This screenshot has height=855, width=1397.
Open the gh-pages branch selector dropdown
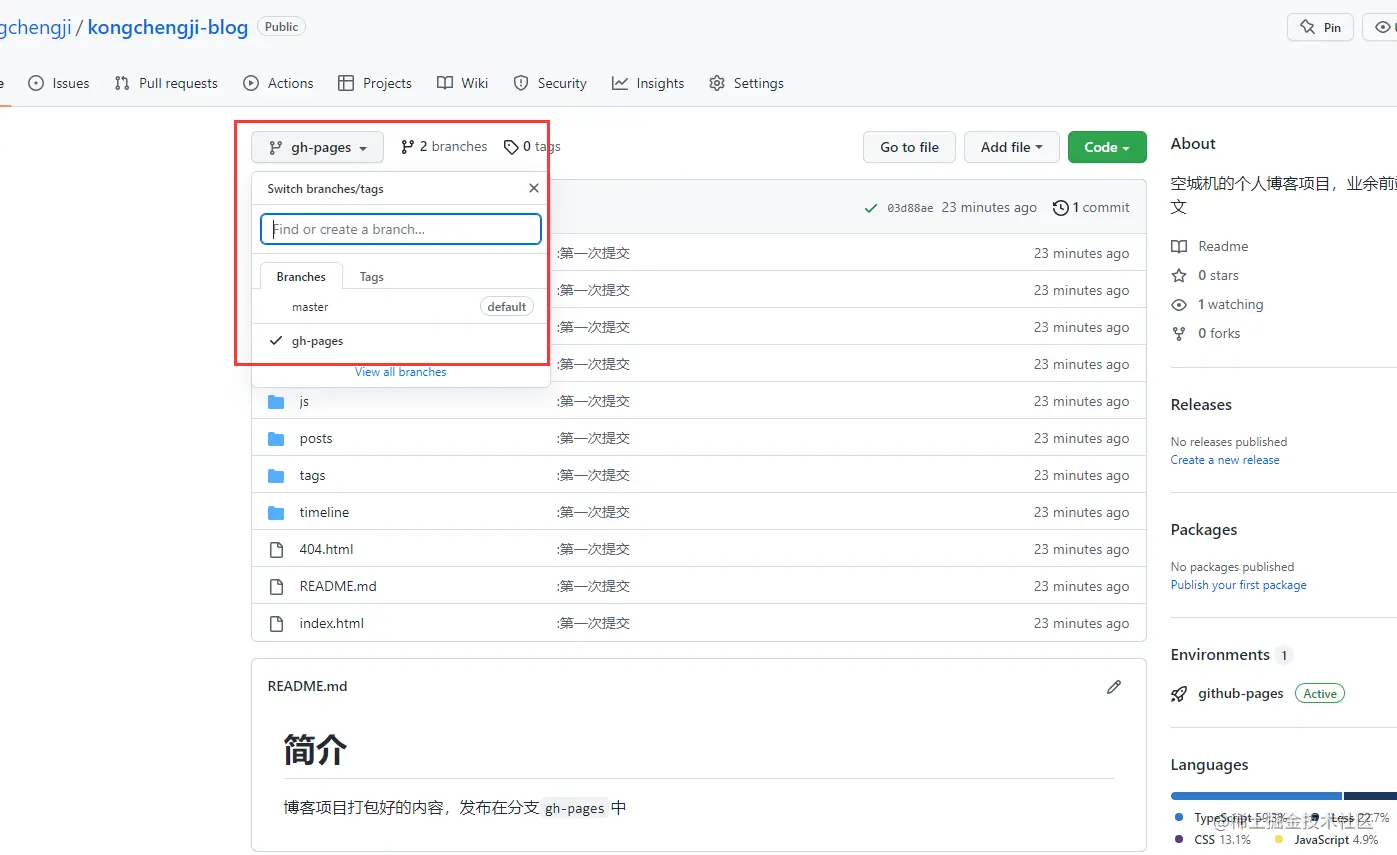(317, 147)
